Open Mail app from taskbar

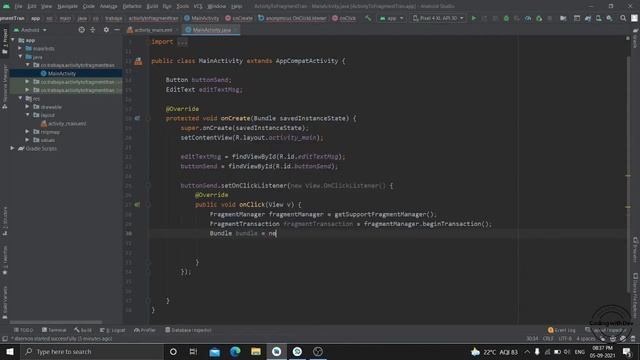coord(214,351)
